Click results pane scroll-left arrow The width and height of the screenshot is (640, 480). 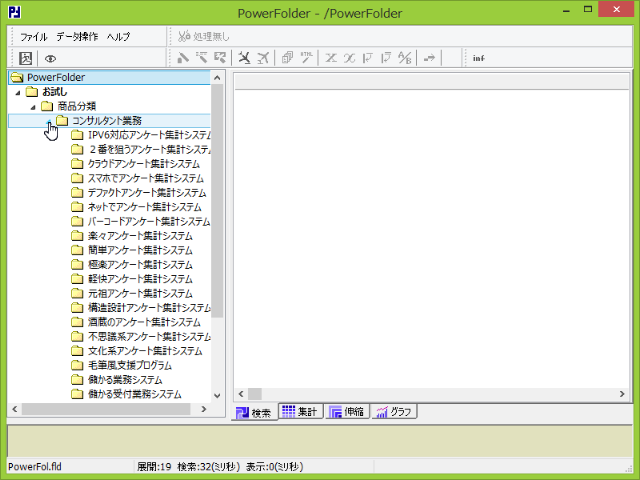241,394
